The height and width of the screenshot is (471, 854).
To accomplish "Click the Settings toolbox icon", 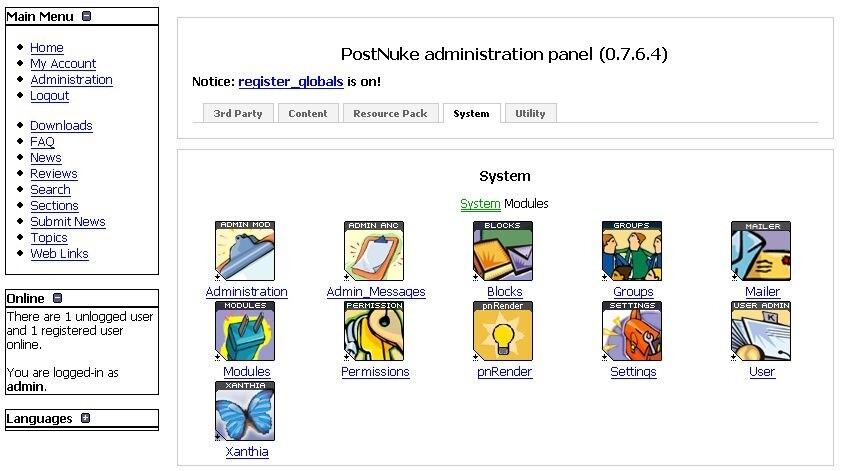I will [632, 331].
